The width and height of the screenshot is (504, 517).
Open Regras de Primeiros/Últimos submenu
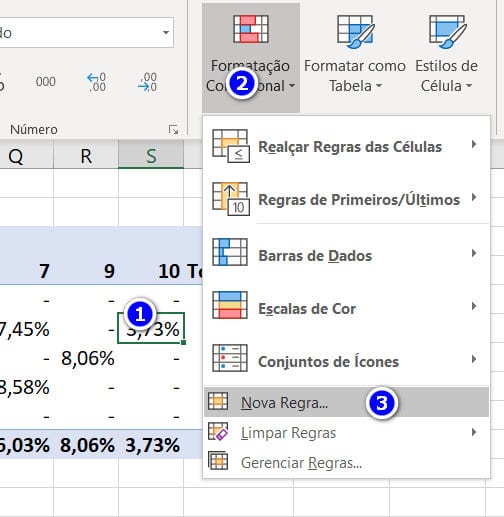coord(346,199)
